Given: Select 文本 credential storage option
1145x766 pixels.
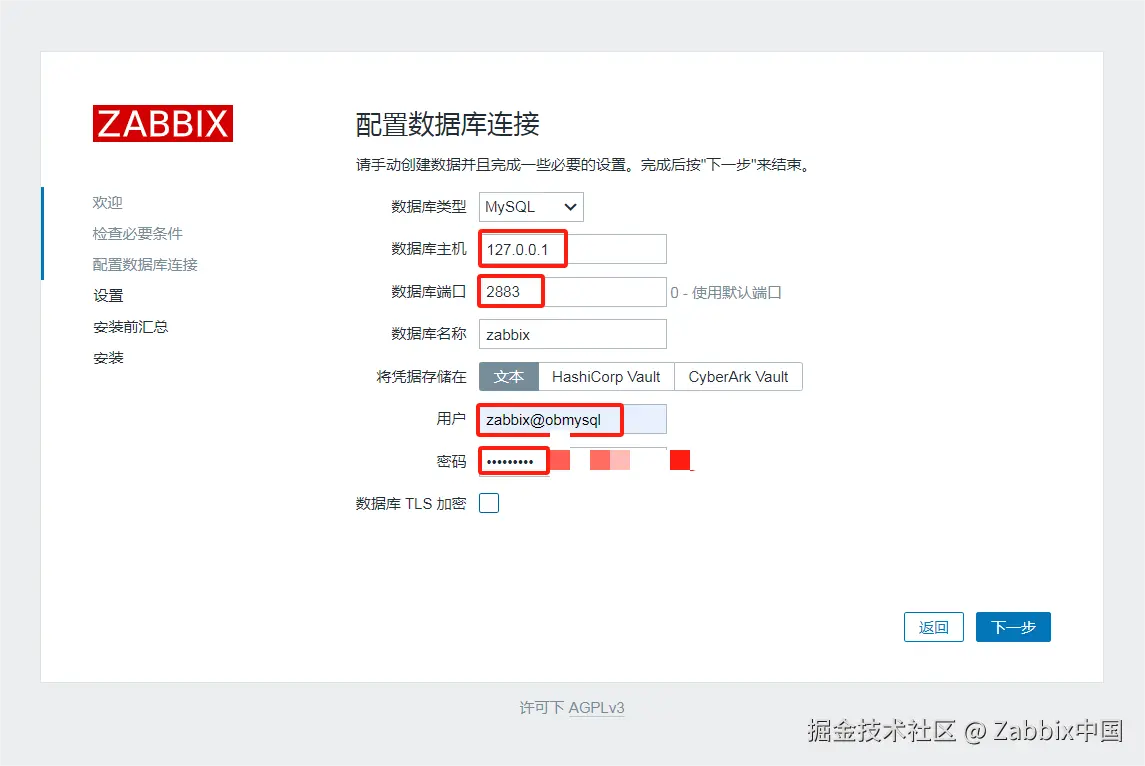Looking at the screenshot, I should coord(509,377).
